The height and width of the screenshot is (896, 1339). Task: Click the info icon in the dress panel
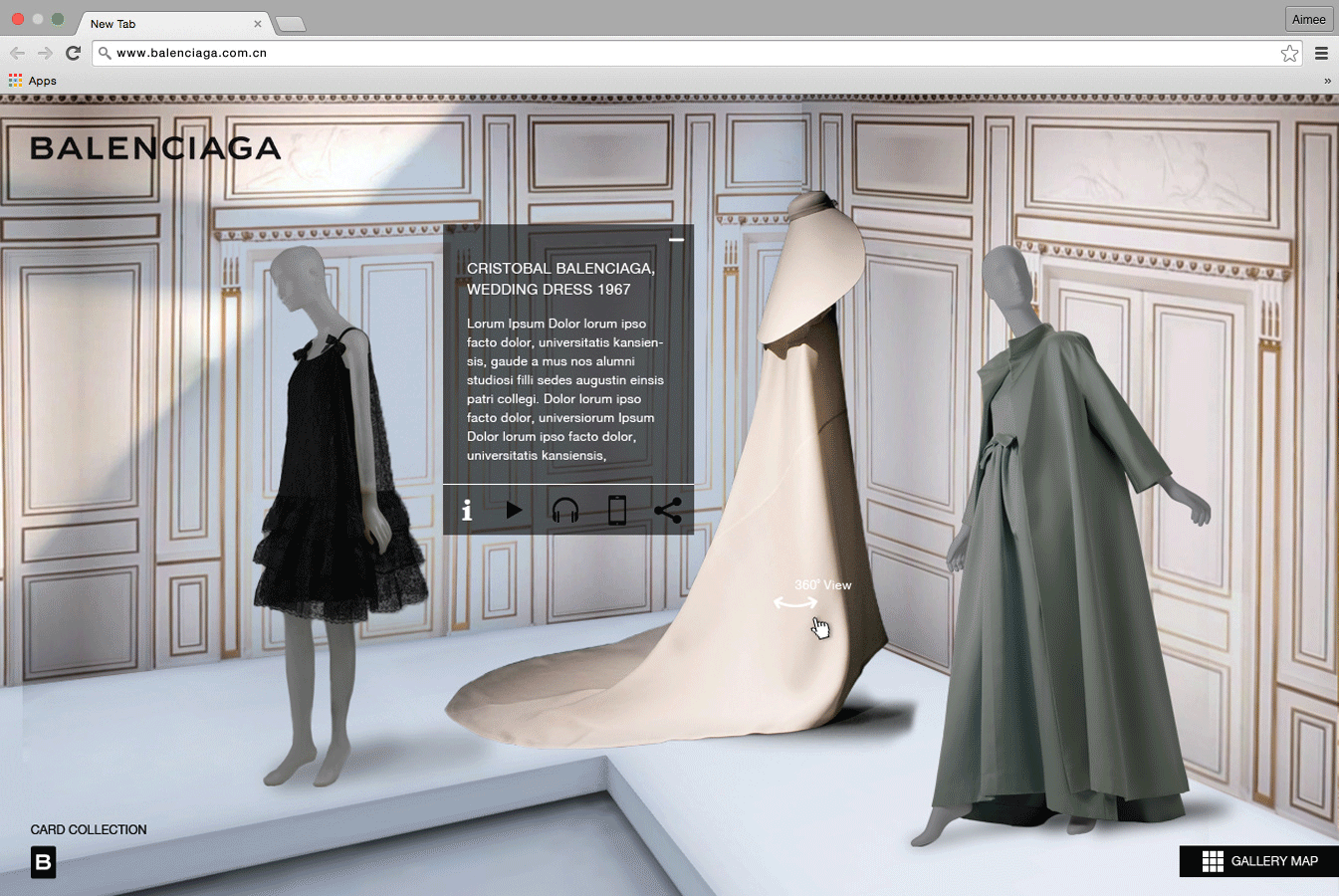pyautogui.click(x=467, y=511)
